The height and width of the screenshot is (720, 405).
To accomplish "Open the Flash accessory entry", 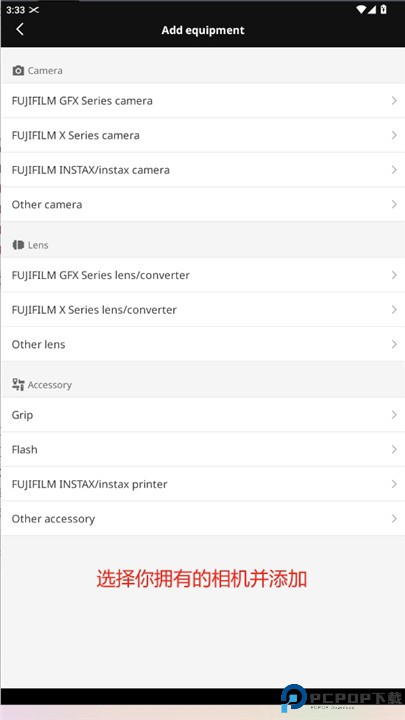I will pos(202,450).
